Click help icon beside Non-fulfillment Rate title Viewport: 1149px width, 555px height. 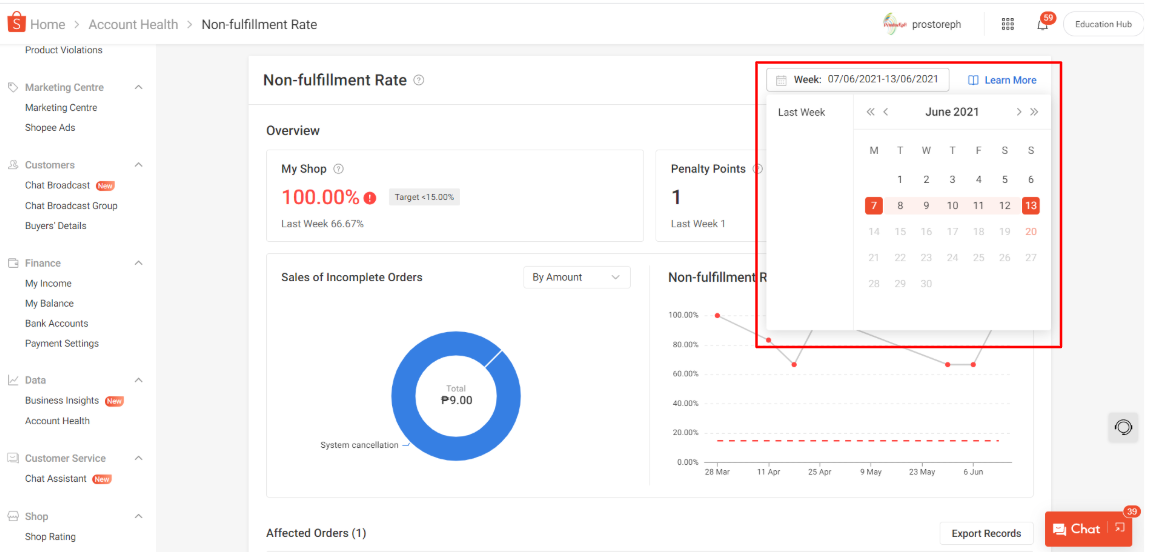click(x=418, y=80)
